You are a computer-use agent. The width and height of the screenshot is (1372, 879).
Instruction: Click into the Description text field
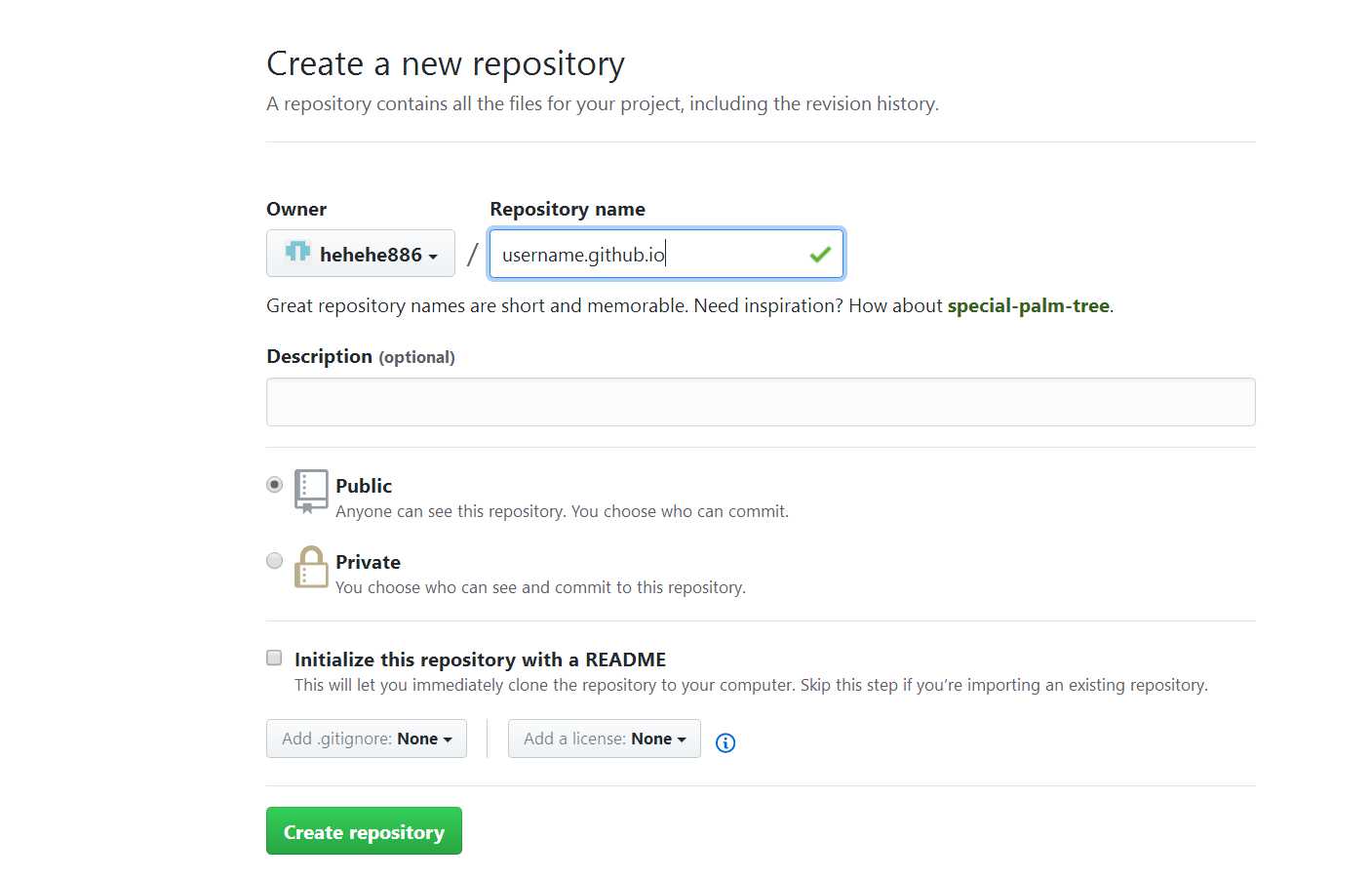click(761, 402)
